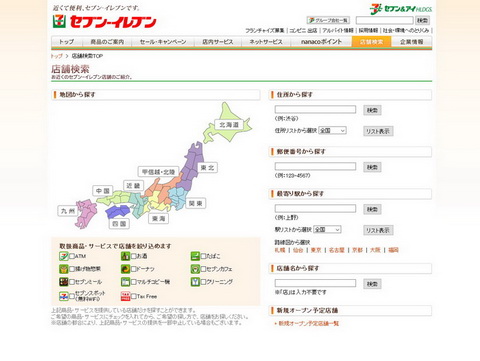Click search button beside nearest station field
This screenshot has height=361, width=480.
[x=372, y=209]
